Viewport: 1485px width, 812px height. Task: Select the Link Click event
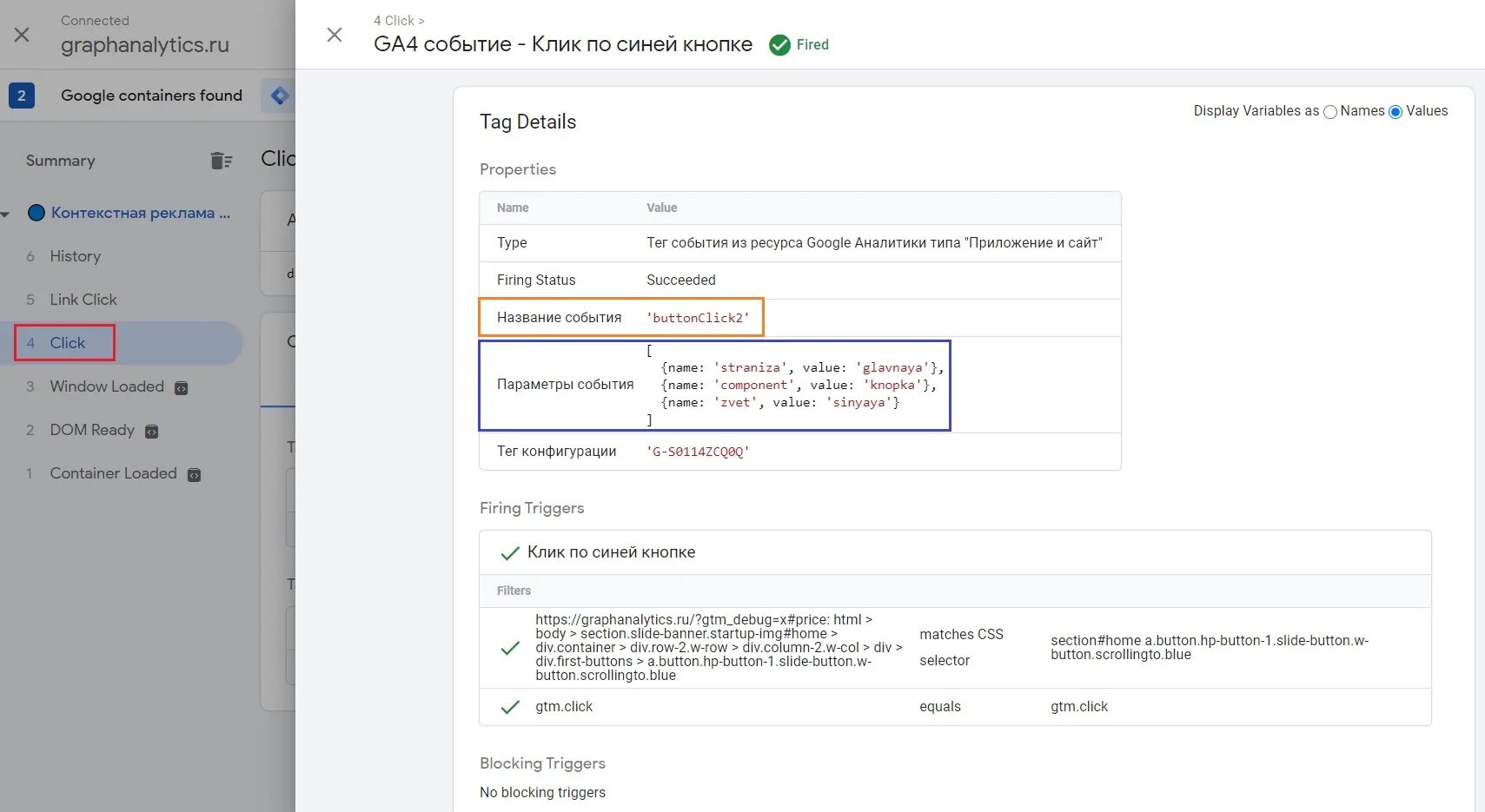point(83,300)
